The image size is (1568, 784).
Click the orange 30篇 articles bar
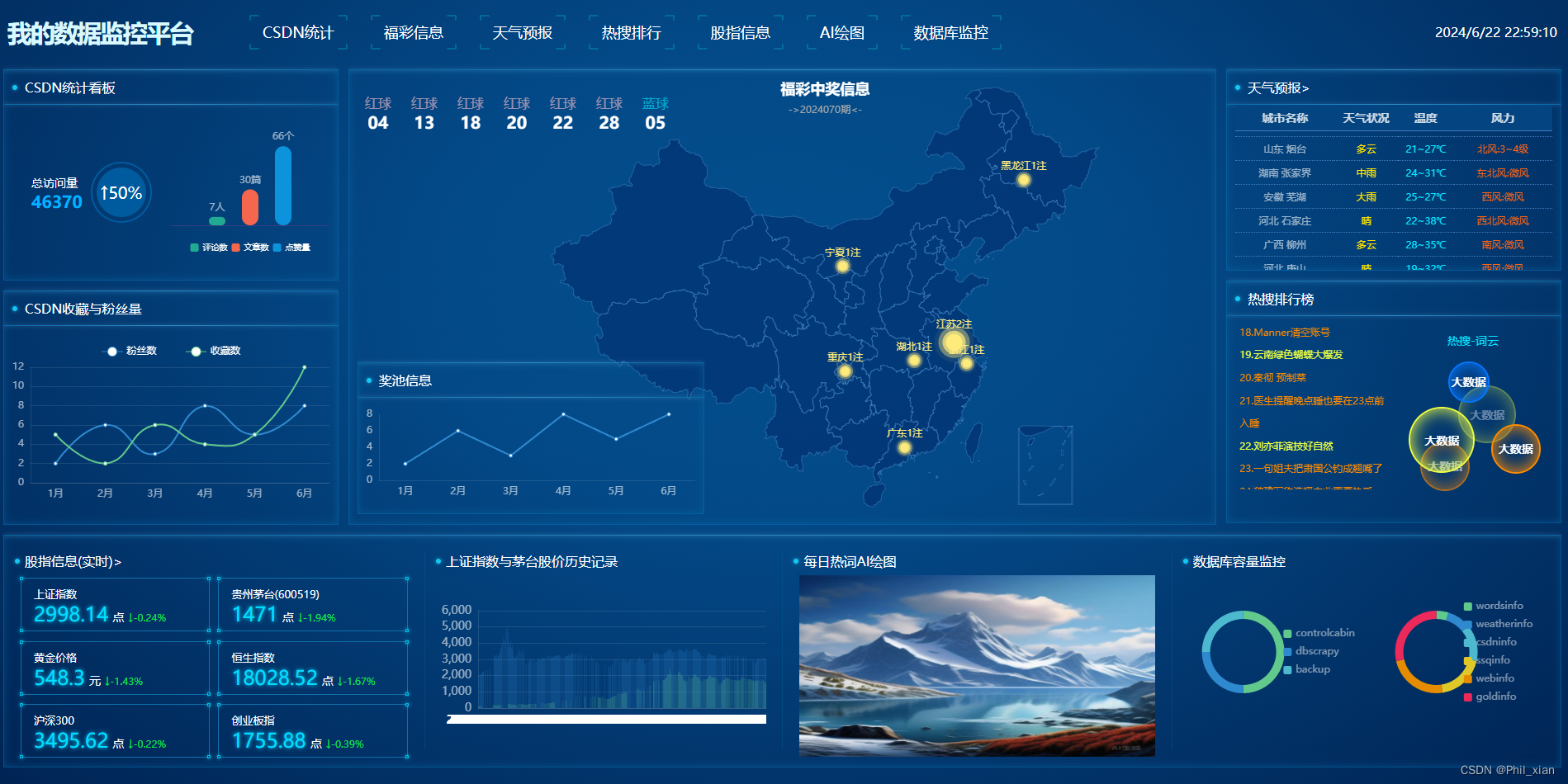tap(250, 207)
